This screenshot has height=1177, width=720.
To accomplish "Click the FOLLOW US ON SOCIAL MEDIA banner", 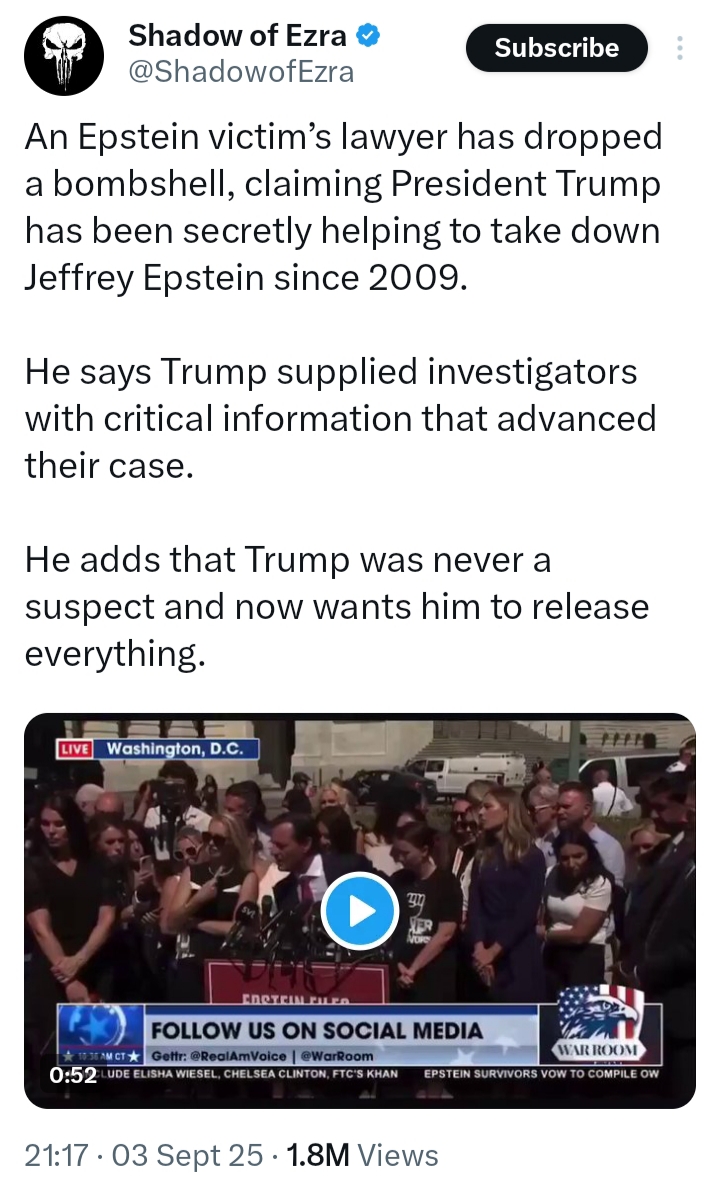I will click(x=317, y=1030).
